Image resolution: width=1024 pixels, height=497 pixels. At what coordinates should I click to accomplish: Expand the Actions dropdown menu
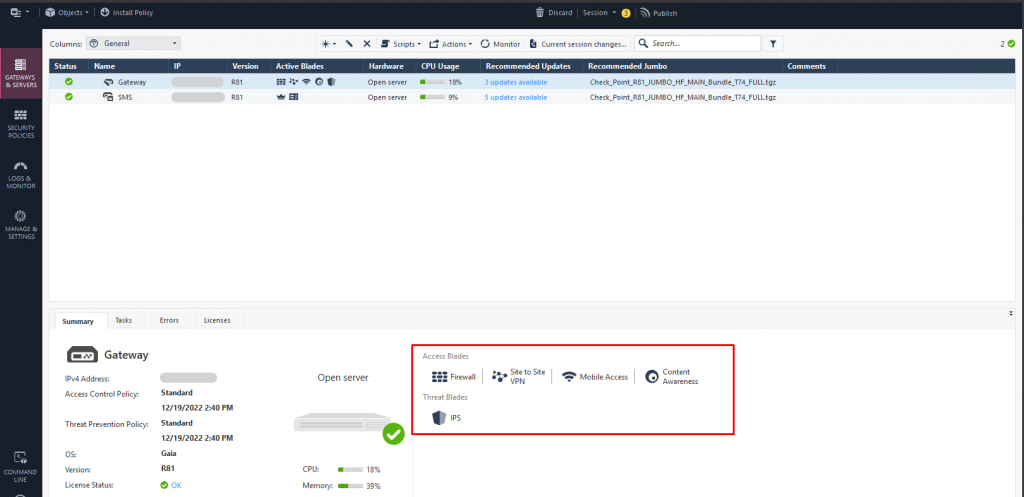[x=450, y=44]
